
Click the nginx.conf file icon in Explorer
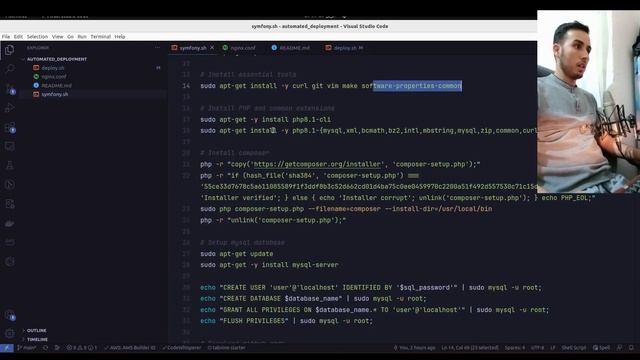click(x=36, y=76)
